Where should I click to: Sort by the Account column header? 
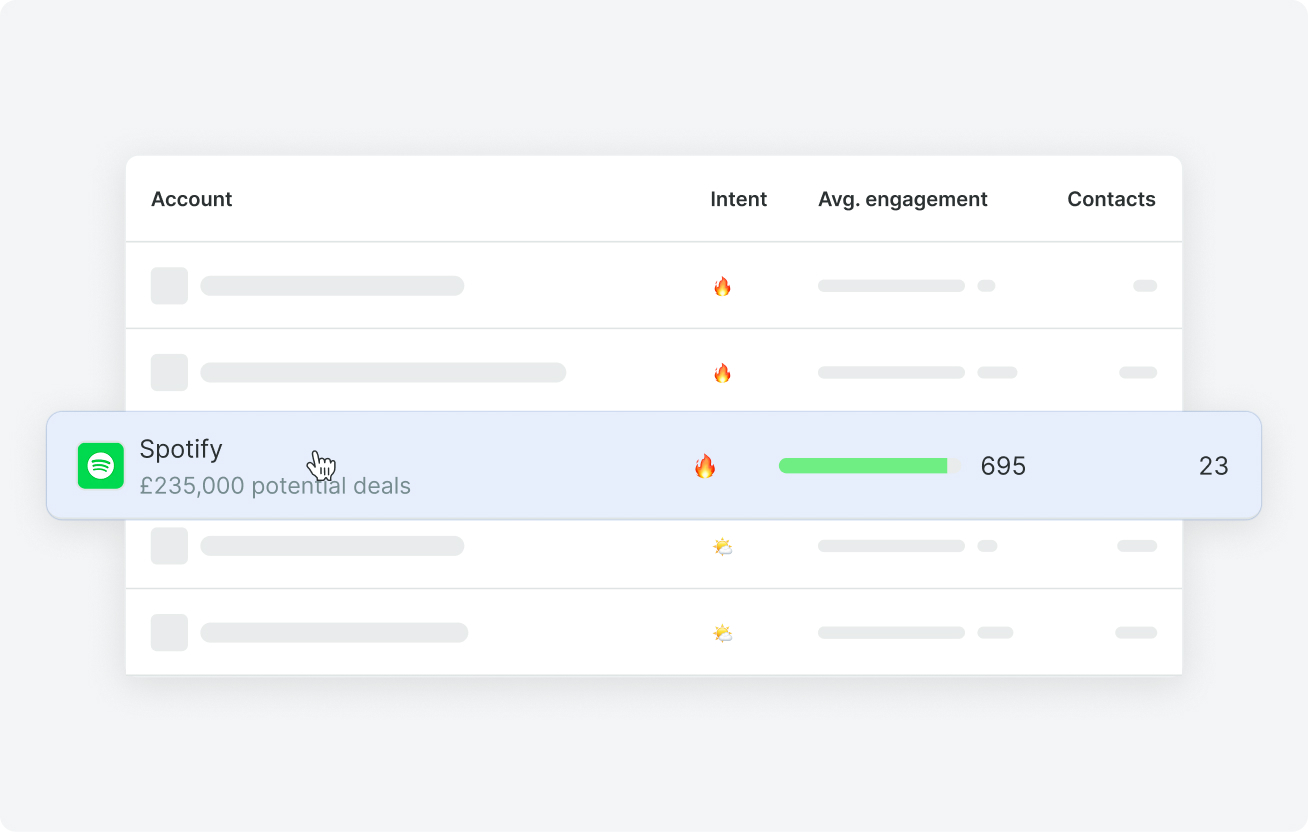click(x=191, y=199)
